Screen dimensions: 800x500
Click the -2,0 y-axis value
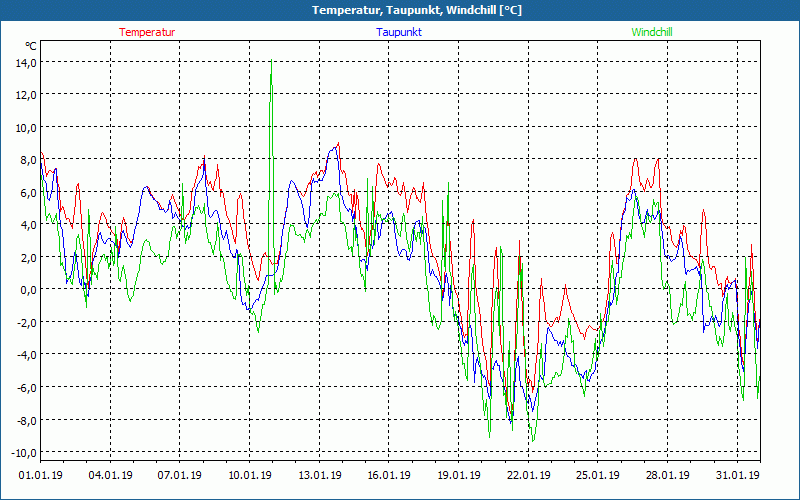(27, 322)
